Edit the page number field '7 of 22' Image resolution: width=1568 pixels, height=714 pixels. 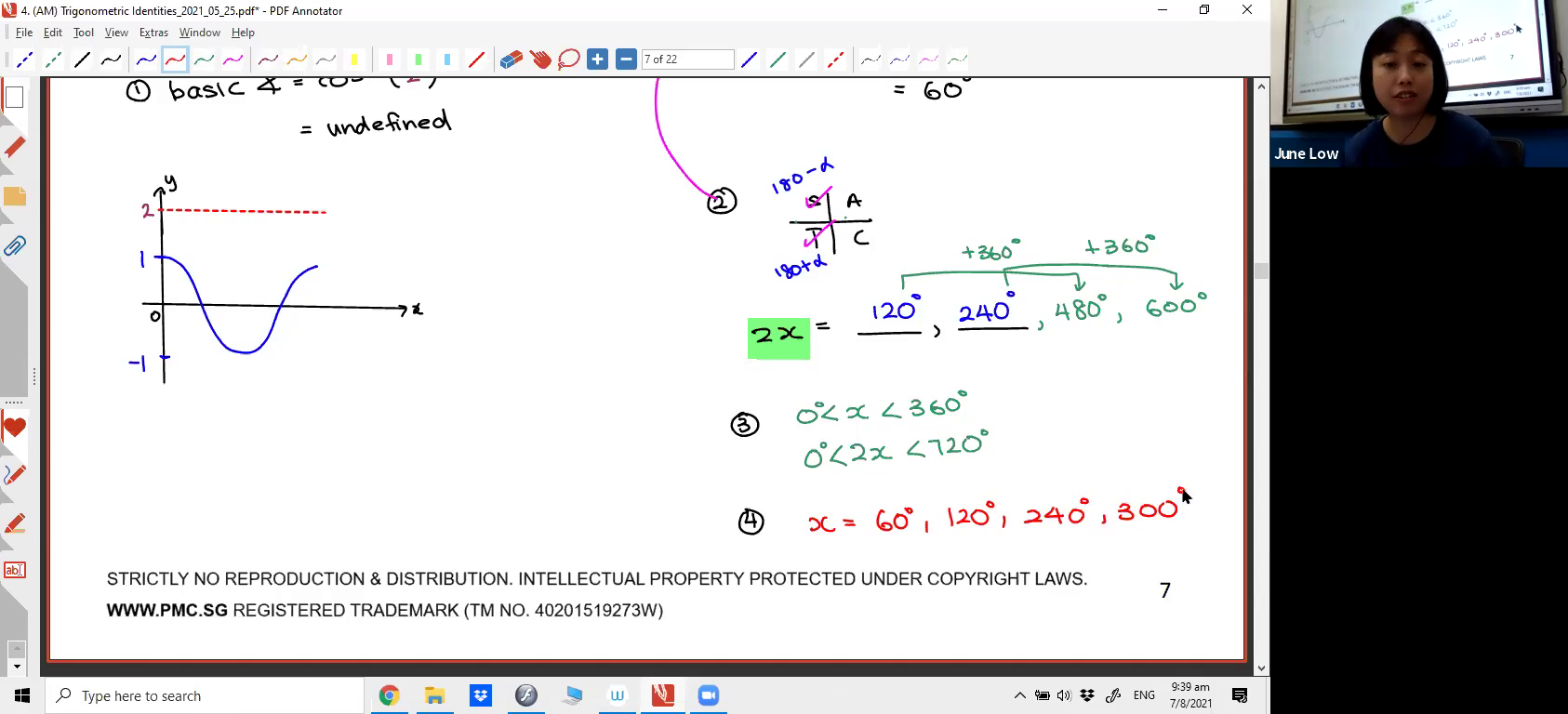[687, 59]
